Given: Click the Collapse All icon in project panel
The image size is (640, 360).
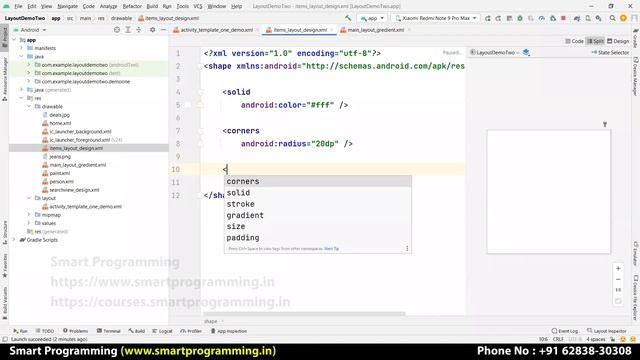Looking at the screenshot, I should pos(139,30).
